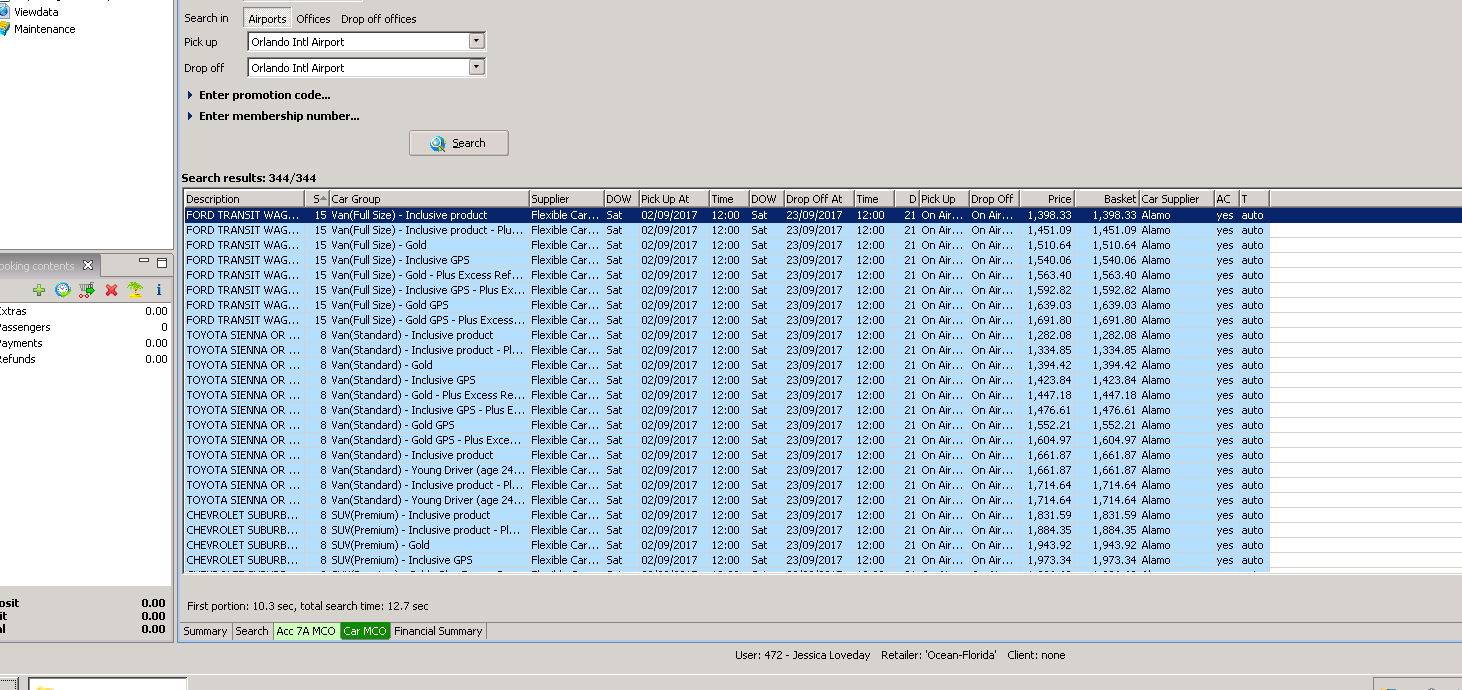Open the Financial Summary tab
Viewport: 1462px width, 690px height.
click(438, 631)
